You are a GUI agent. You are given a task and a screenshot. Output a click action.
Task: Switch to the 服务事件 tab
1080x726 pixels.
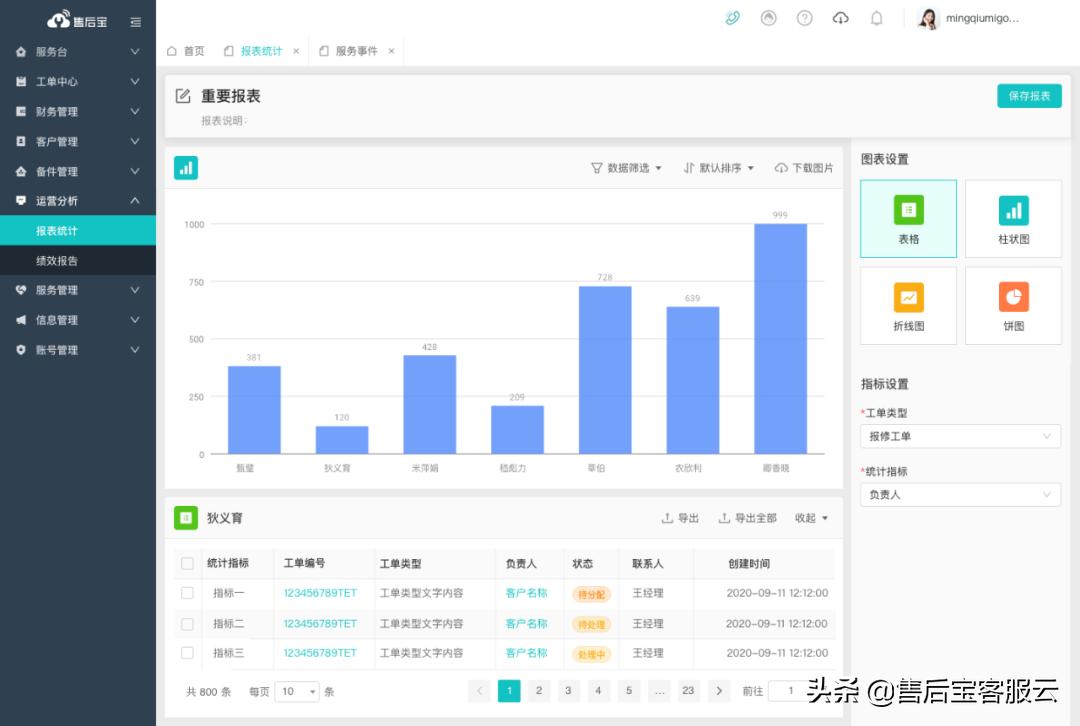357,49
